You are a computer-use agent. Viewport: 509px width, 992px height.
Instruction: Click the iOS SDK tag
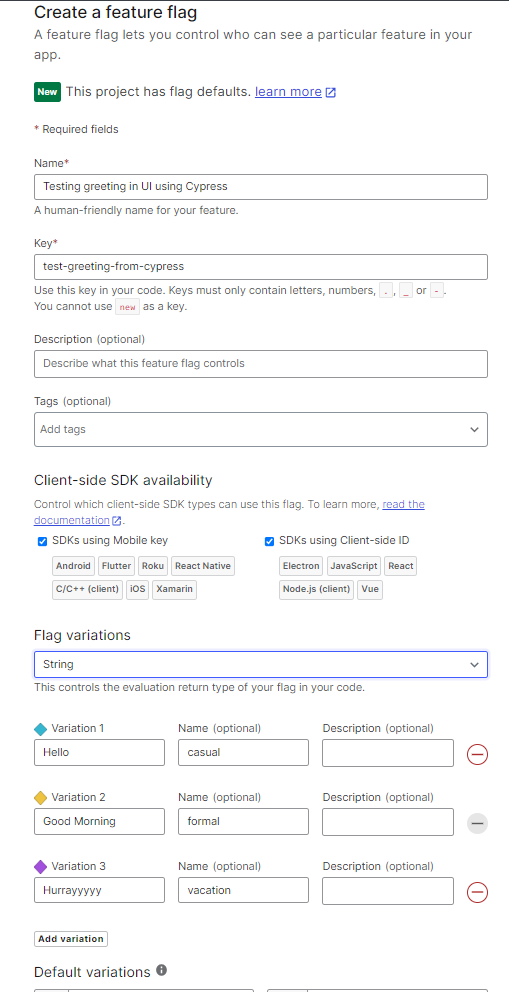pos(138,590)
